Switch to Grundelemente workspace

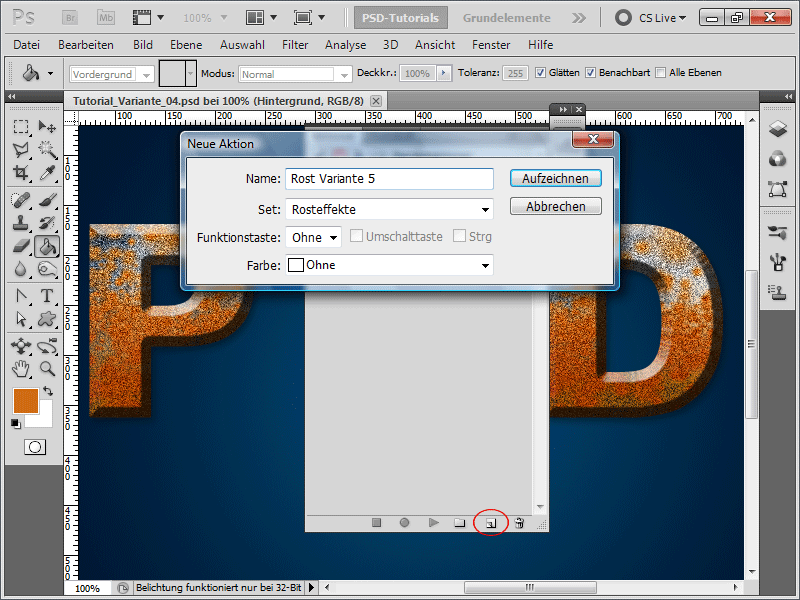(x=507, y=18)
